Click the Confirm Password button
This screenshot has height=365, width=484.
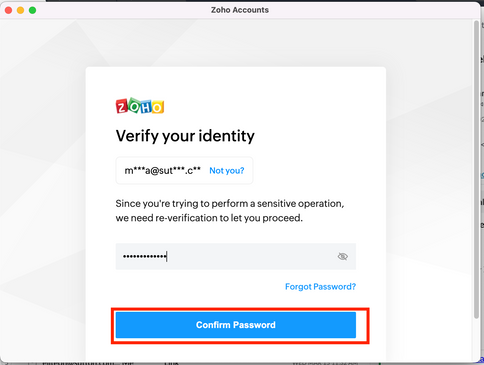[x=236, y=325]
